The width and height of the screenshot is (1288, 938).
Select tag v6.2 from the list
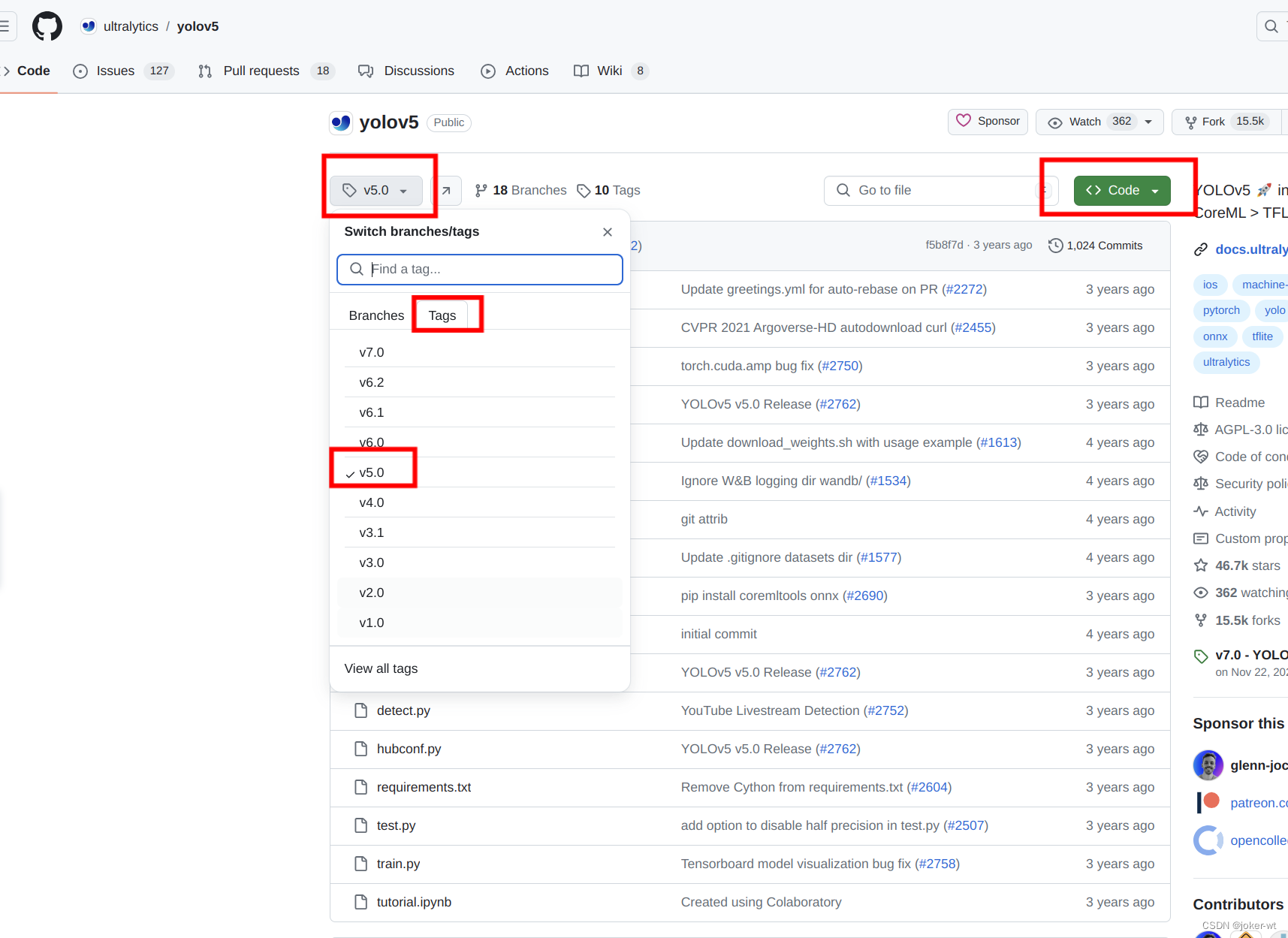point(479,382)
